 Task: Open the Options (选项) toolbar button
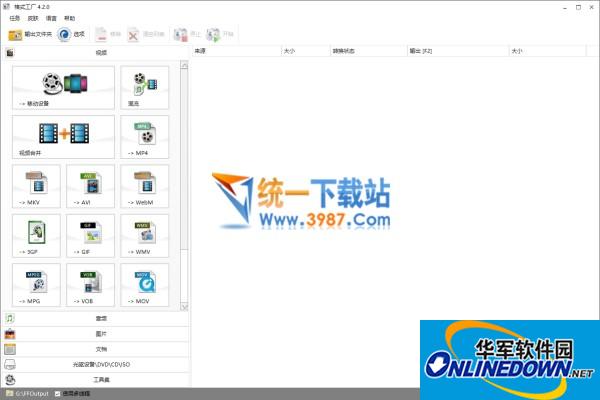pos(72,34)
